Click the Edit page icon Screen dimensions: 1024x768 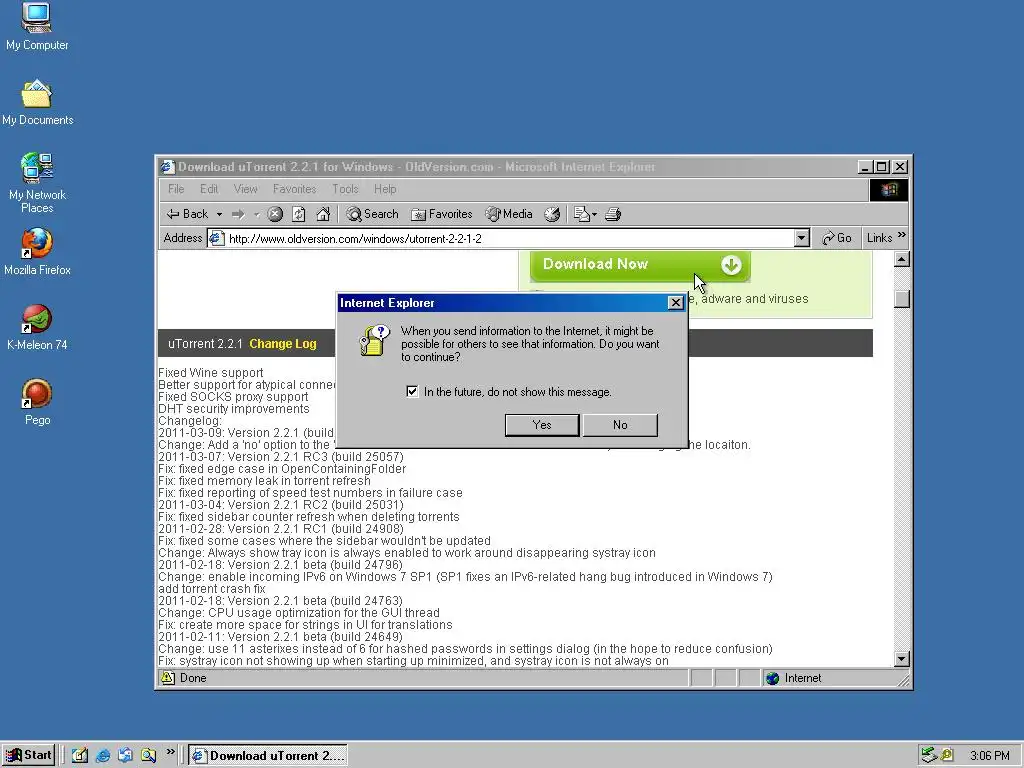581,214
